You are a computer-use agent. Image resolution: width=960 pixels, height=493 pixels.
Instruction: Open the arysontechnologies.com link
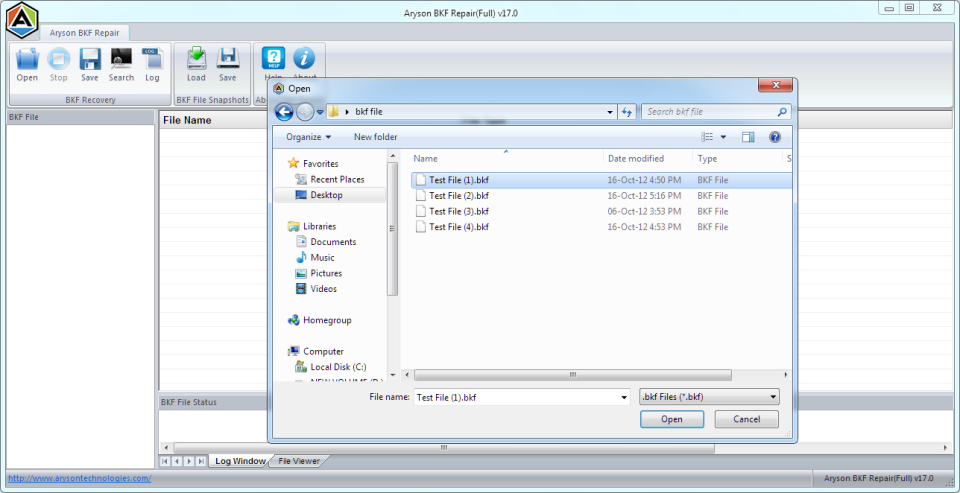click(80, 478)
